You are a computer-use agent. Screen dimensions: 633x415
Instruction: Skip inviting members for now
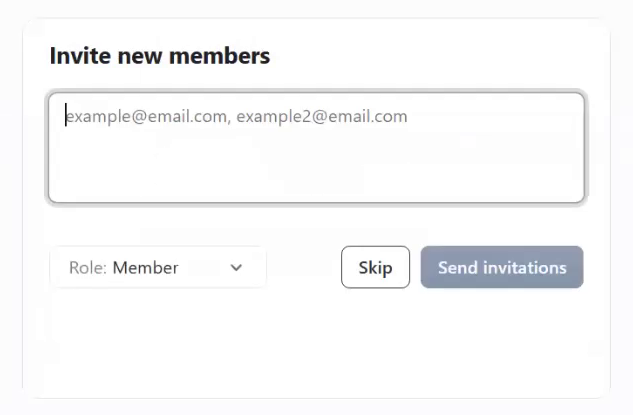[x=375, y=267]
